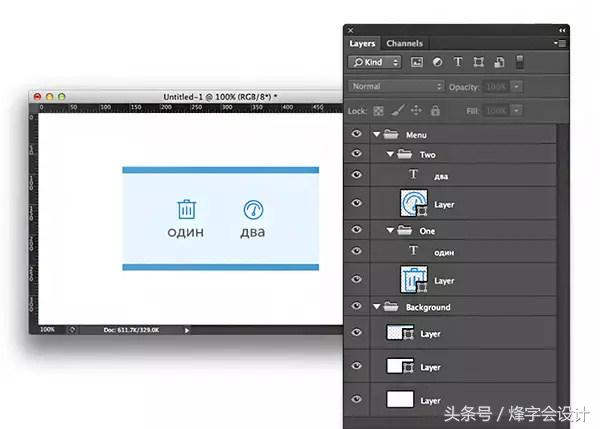Open the status bar arrow menu
The height and width of the screenshot is (429, 600).
tap(187, 330)
